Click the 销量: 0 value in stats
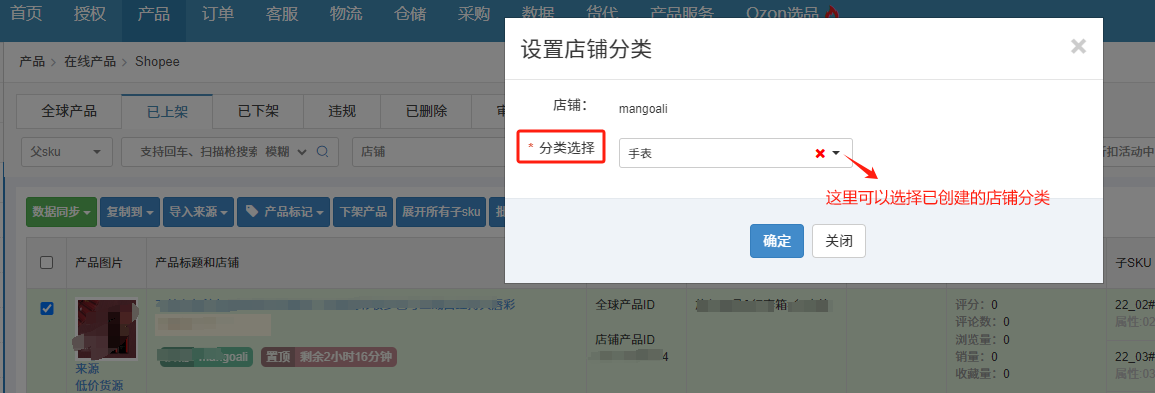The width and height of the screenshot is (1155, 393). click(x=977, y=356)
